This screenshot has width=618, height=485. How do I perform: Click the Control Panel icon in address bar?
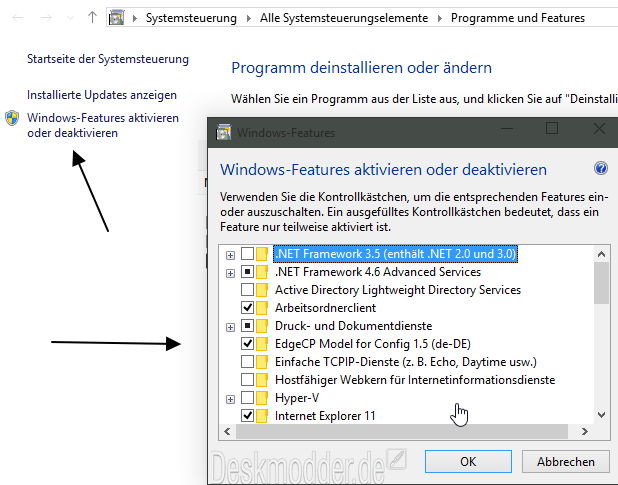coord(117,18)
